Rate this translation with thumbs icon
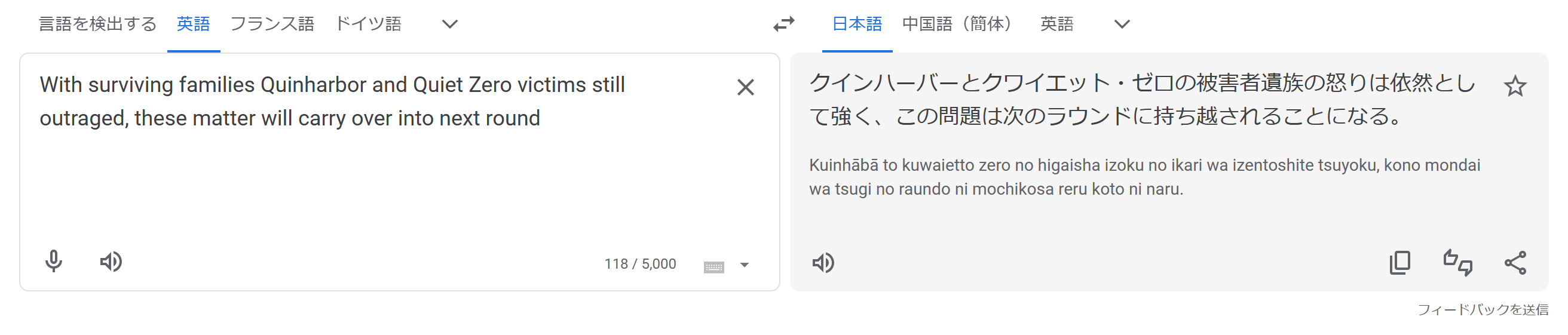This screenshot has width=1568, height=335. click(x=1457, y=263)
